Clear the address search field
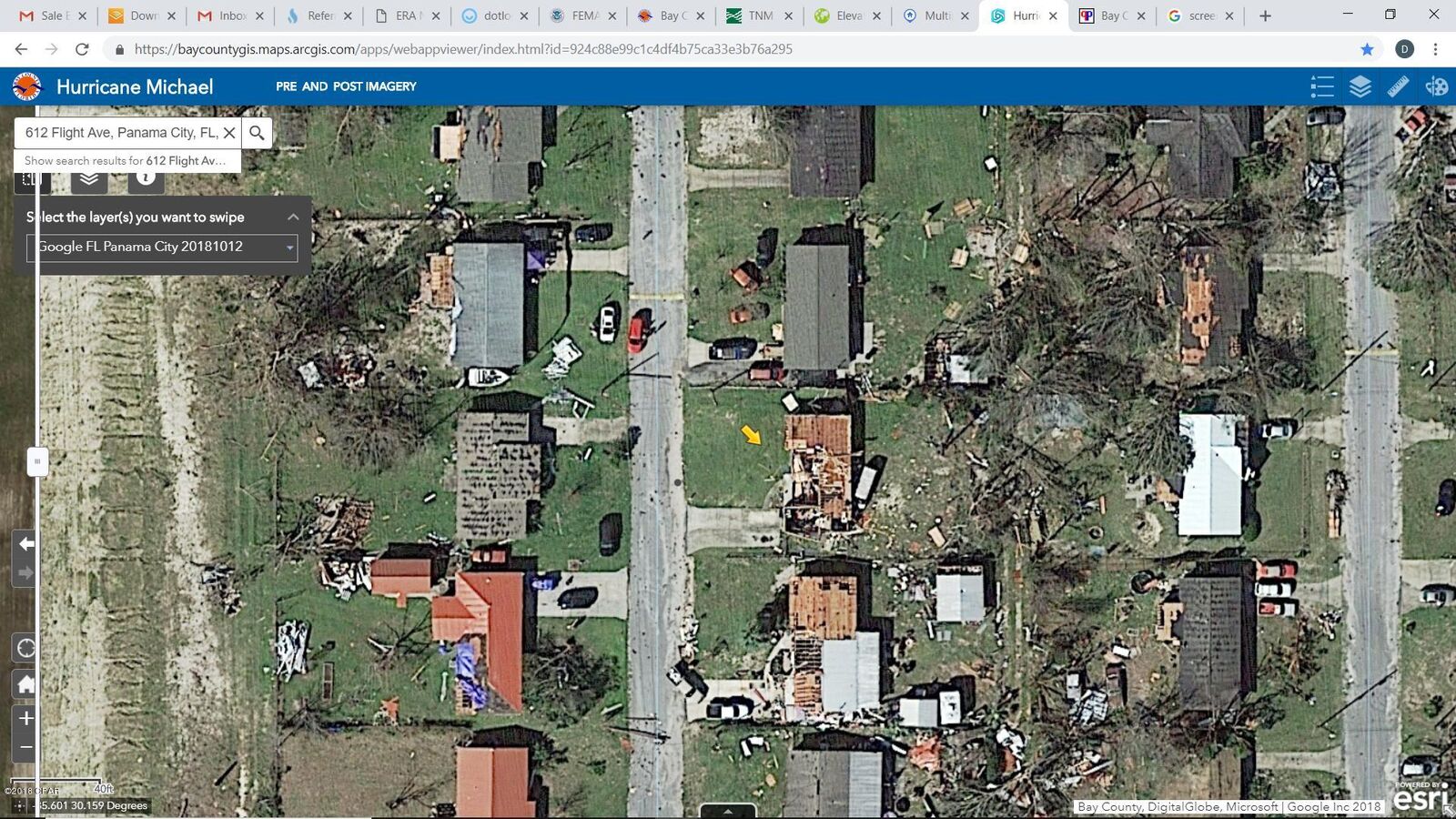 pyautogui.click(x=230, y=132)
